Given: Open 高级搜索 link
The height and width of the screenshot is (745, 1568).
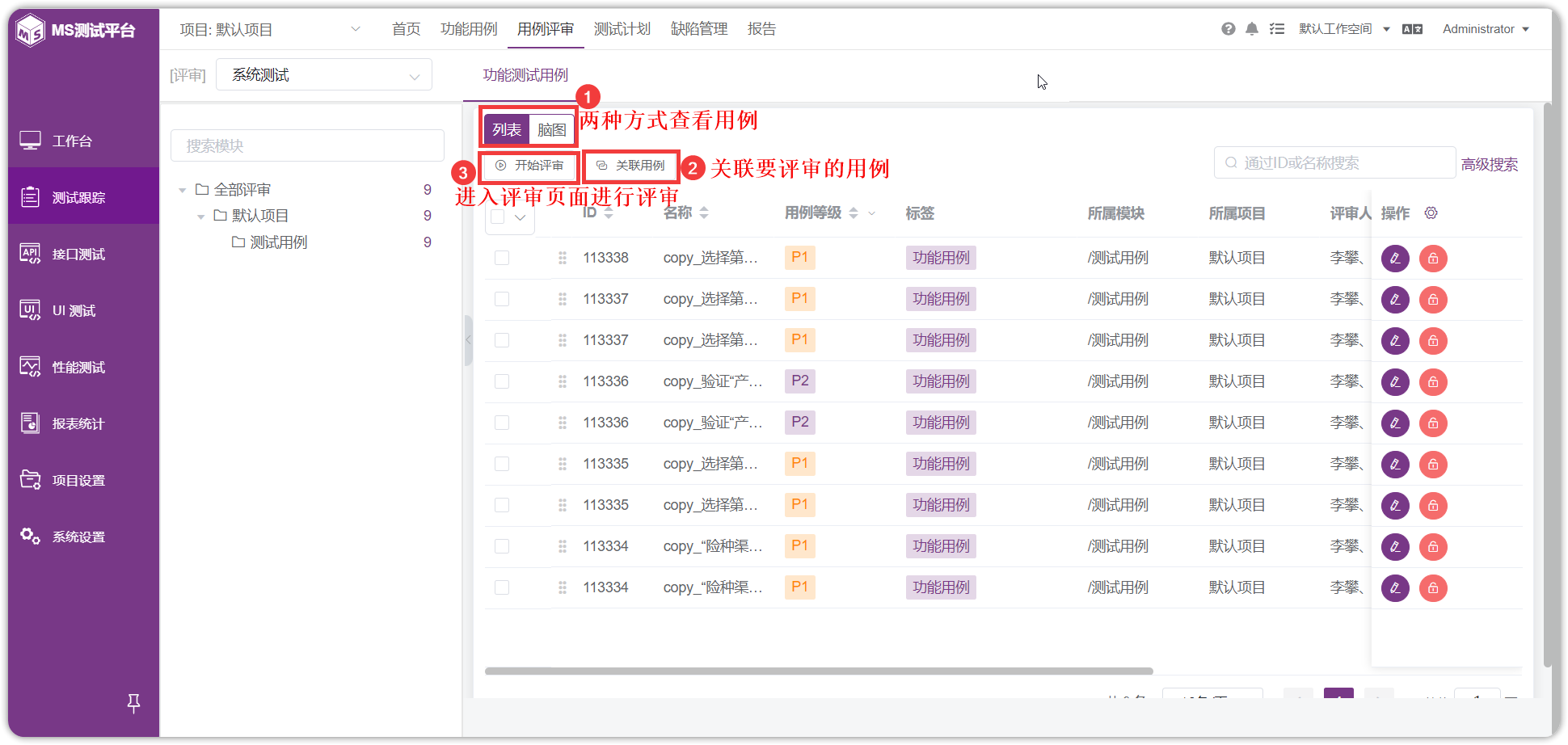Looking at the screenshot, I should click(1489, 165).
